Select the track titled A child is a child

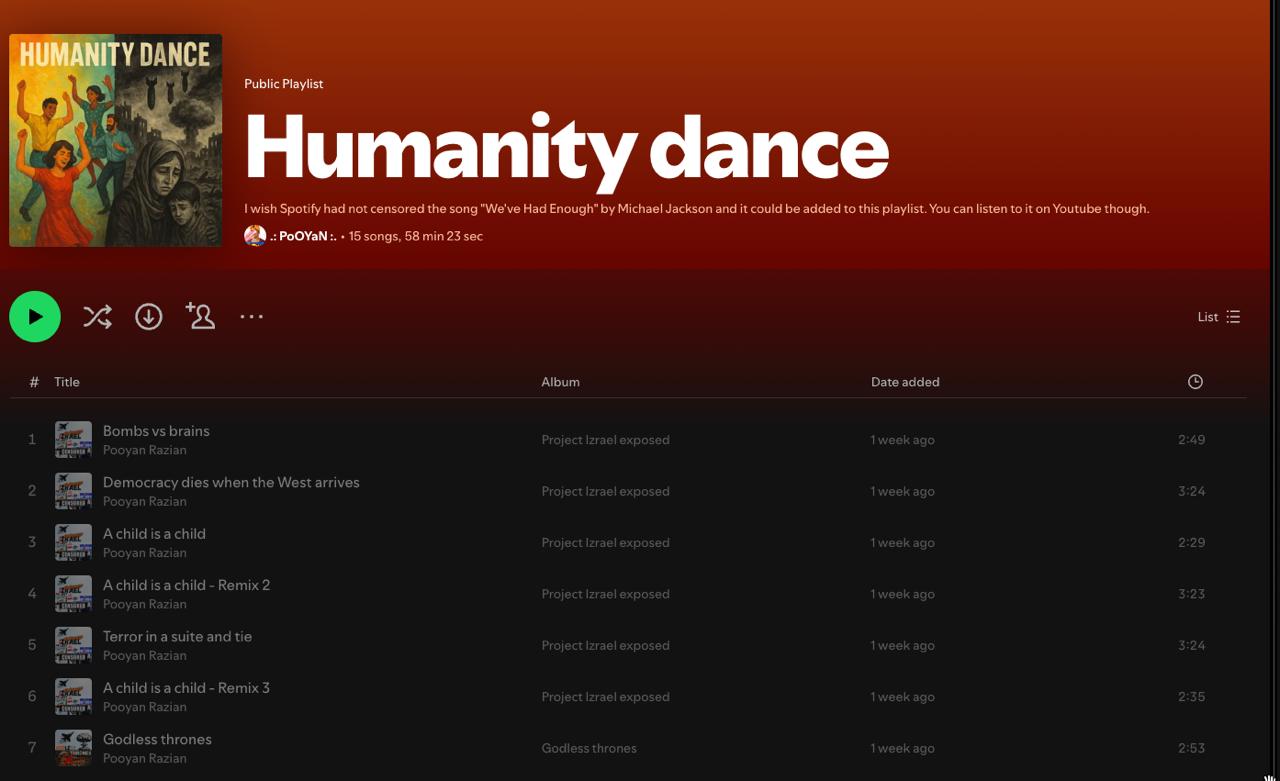pyautogui.click(x=154, y=534)
